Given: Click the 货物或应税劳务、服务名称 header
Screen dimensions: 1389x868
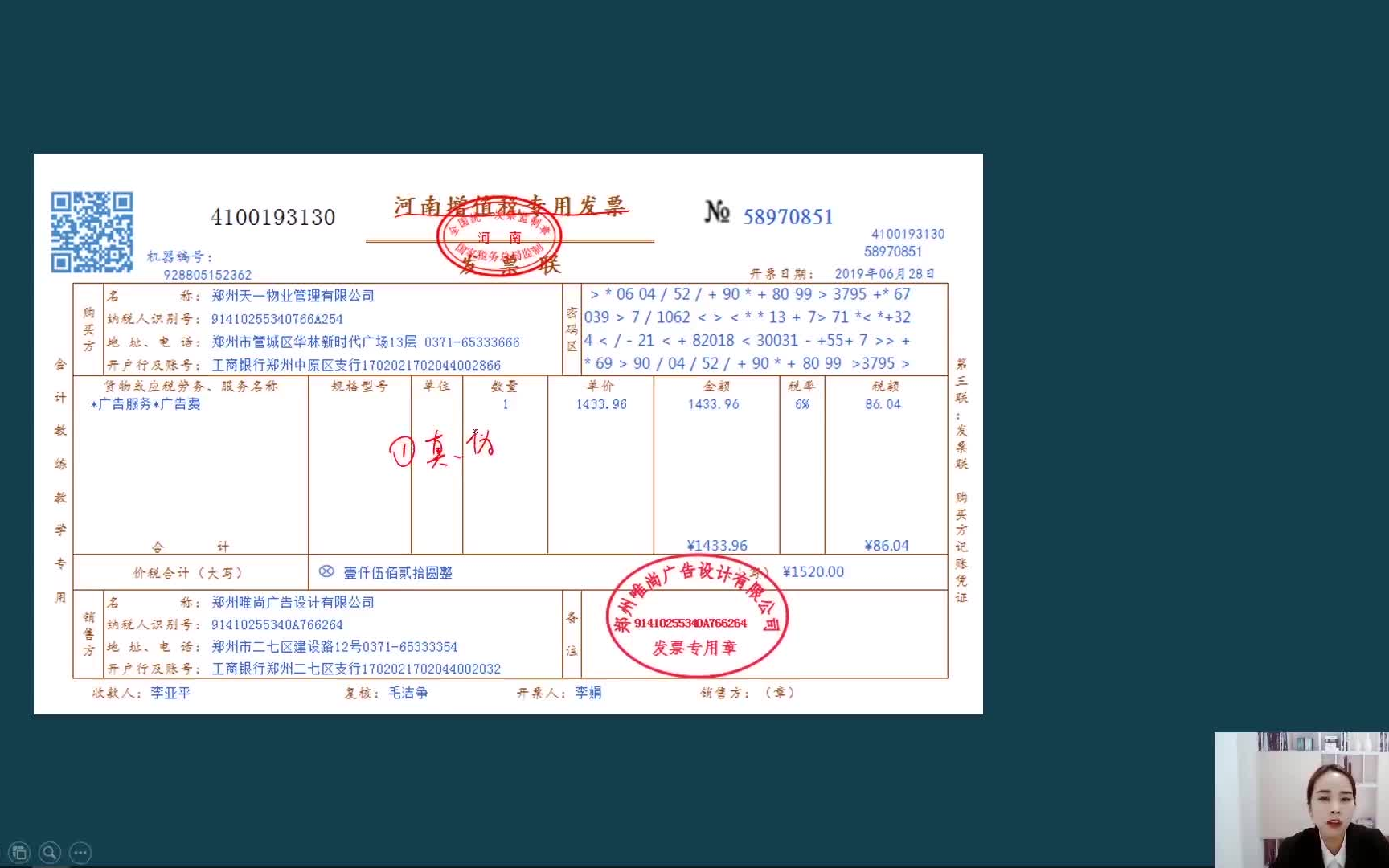Looking at the screenshot, I should click(191, 387).
